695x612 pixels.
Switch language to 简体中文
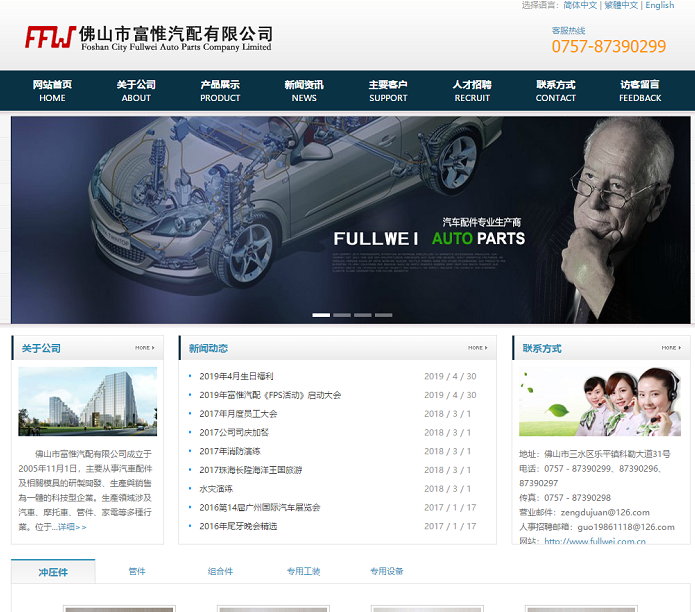[580, 6]
